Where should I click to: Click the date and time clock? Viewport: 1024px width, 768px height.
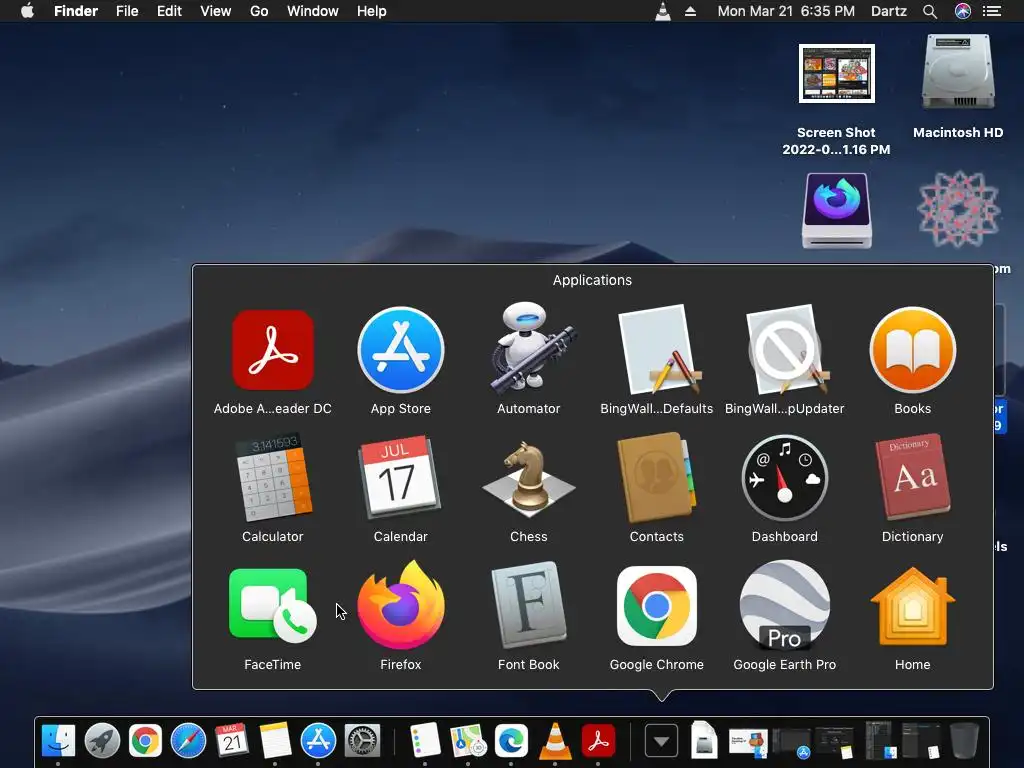786,11
